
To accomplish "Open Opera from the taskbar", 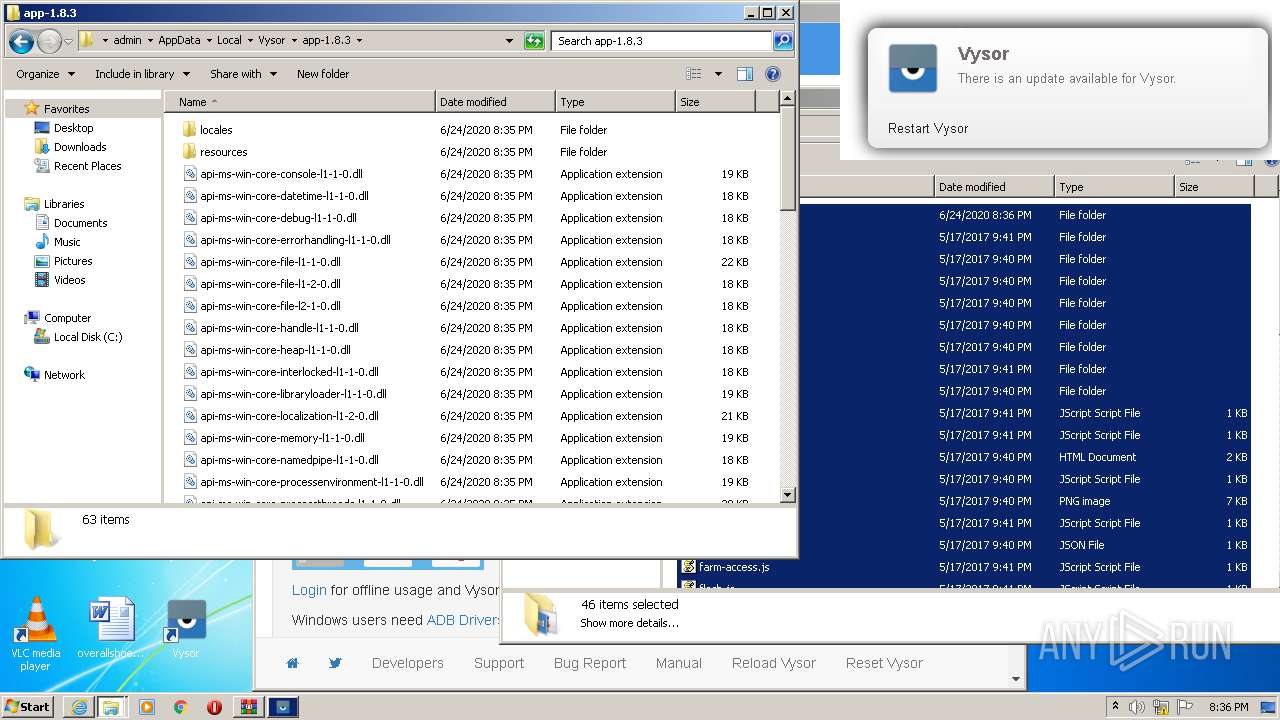I will click(x=214, y=707).
